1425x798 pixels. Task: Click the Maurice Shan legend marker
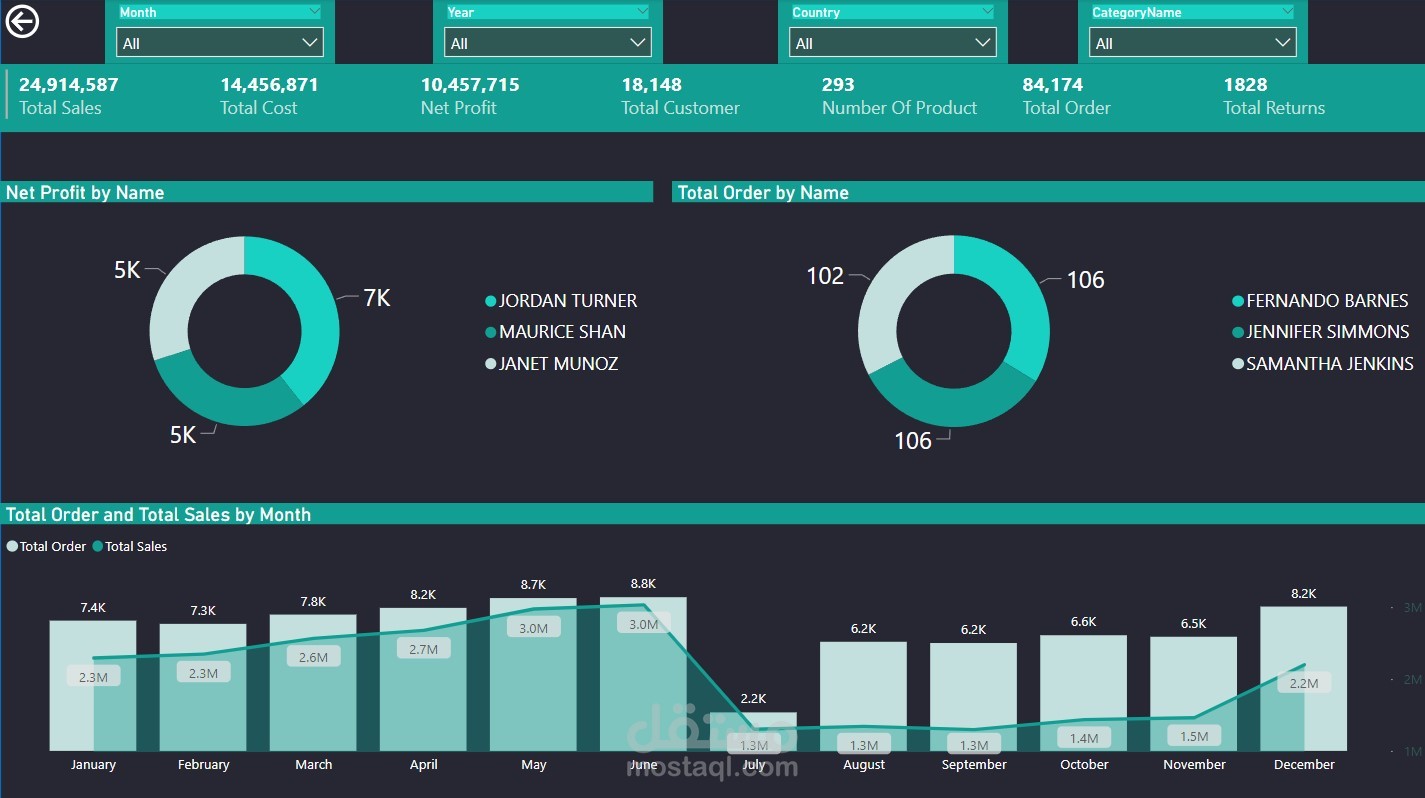(490, 332)
